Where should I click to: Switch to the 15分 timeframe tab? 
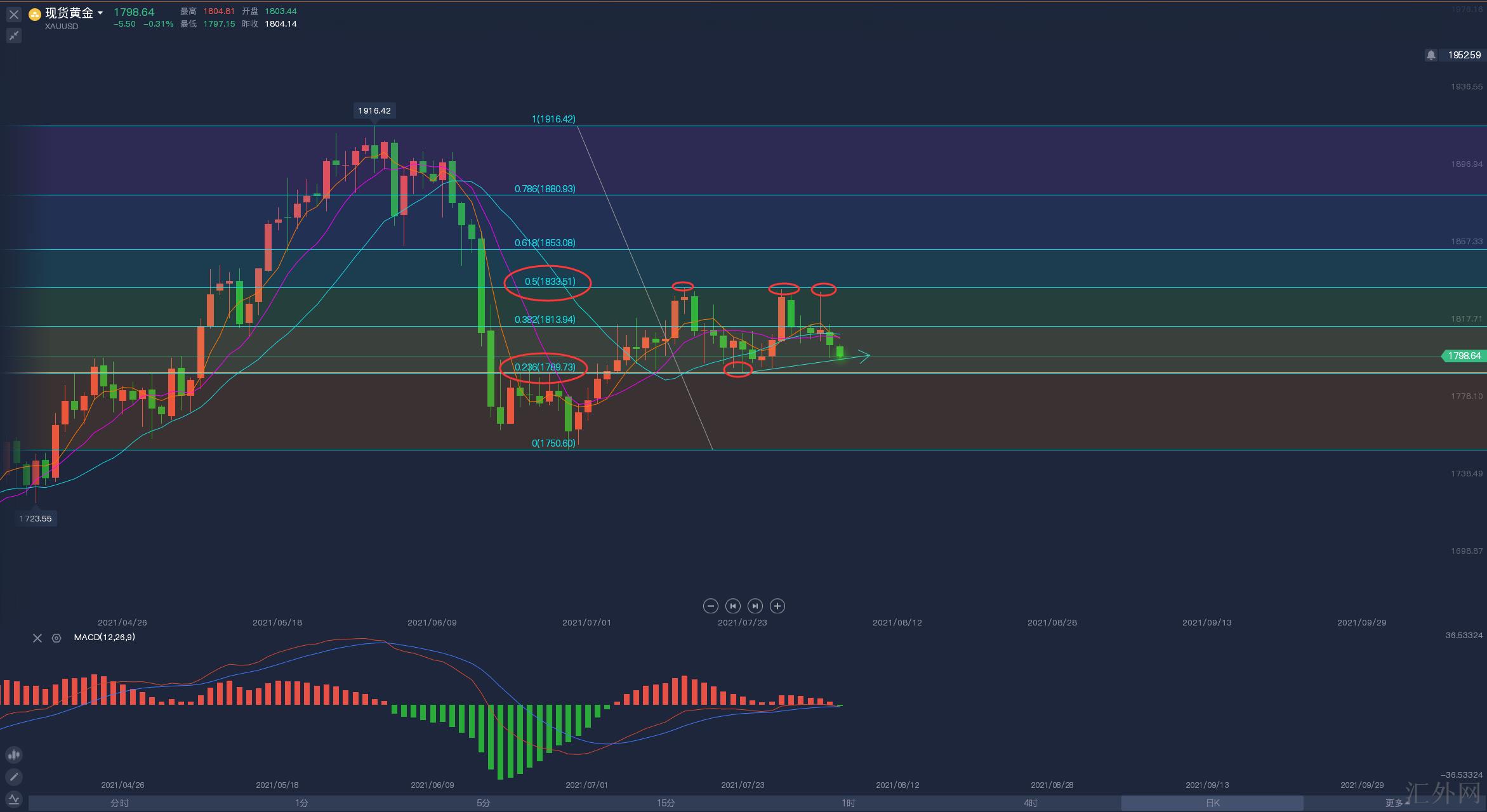666,803
